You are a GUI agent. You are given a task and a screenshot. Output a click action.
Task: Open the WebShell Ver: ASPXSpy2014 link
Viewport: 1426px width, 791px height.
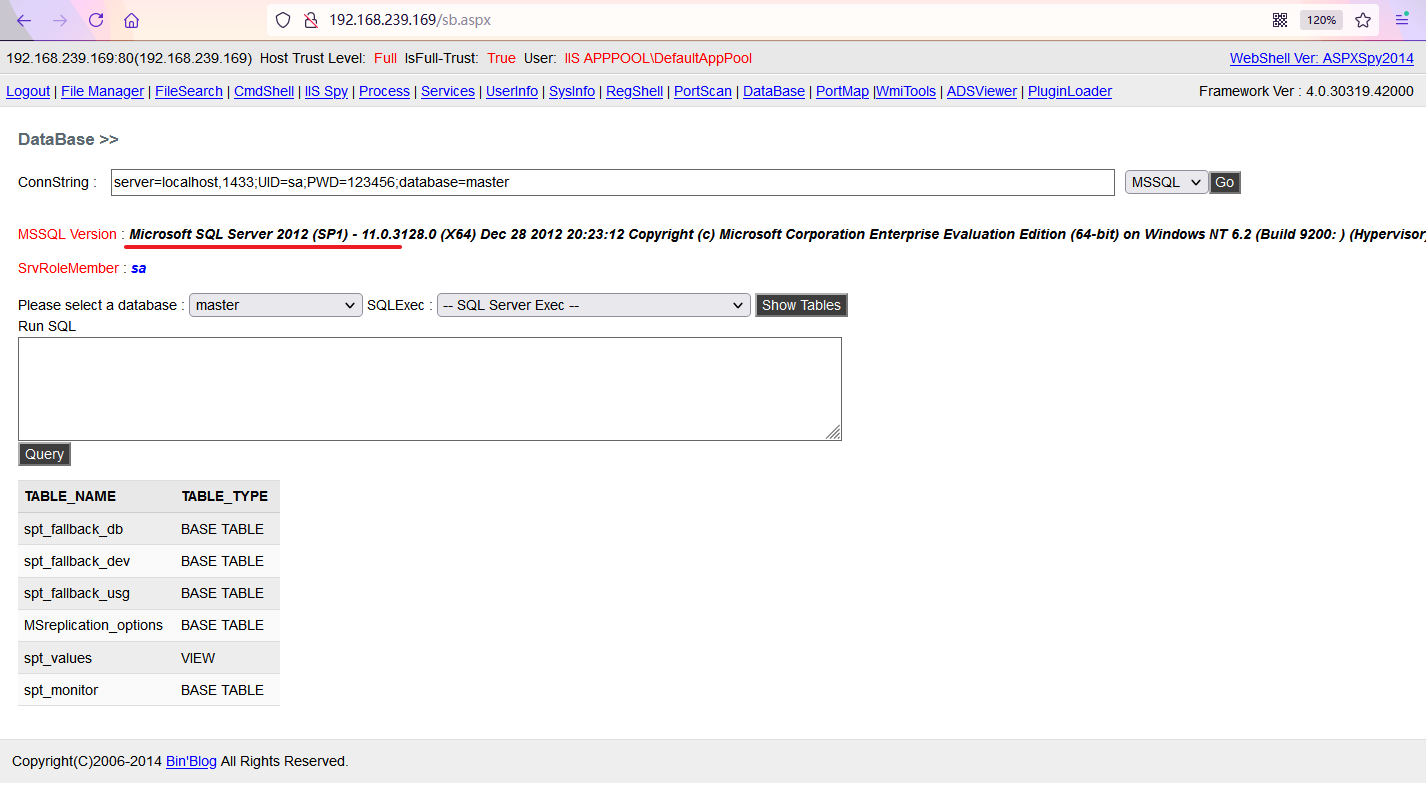coord(1322,58)
